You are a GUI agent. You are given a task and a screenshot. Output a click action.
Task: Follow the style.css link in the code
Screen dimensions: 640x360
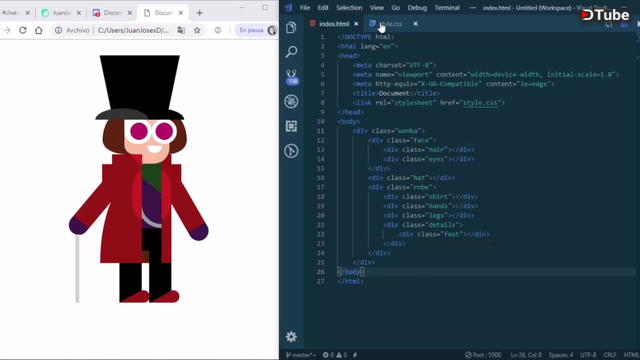[480, 103]
